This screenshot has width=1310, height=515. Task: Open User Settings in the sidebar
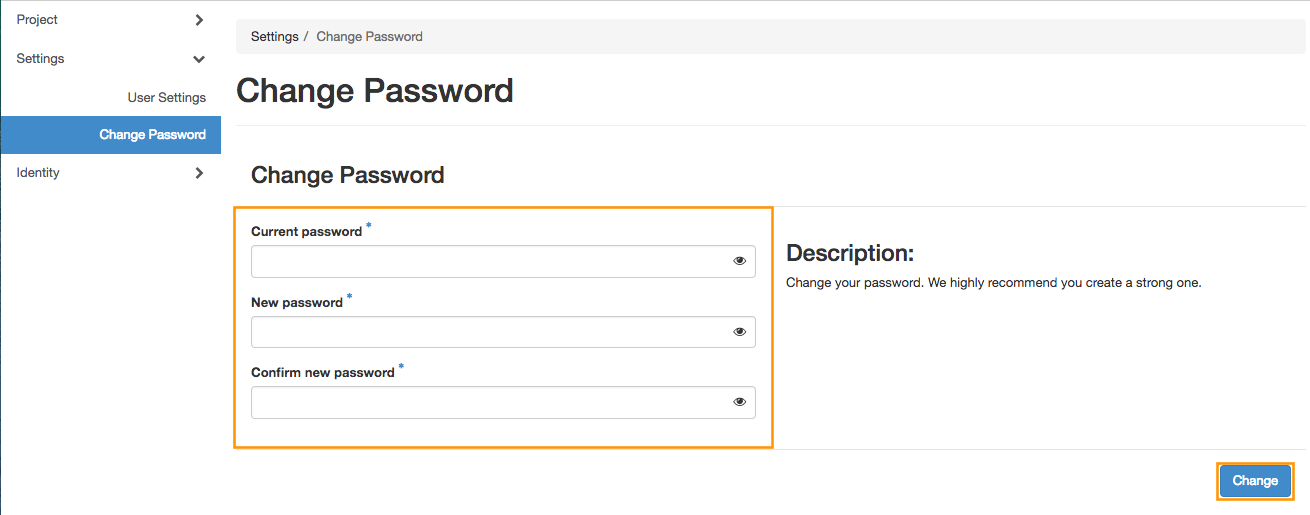[x=166, y=97]
